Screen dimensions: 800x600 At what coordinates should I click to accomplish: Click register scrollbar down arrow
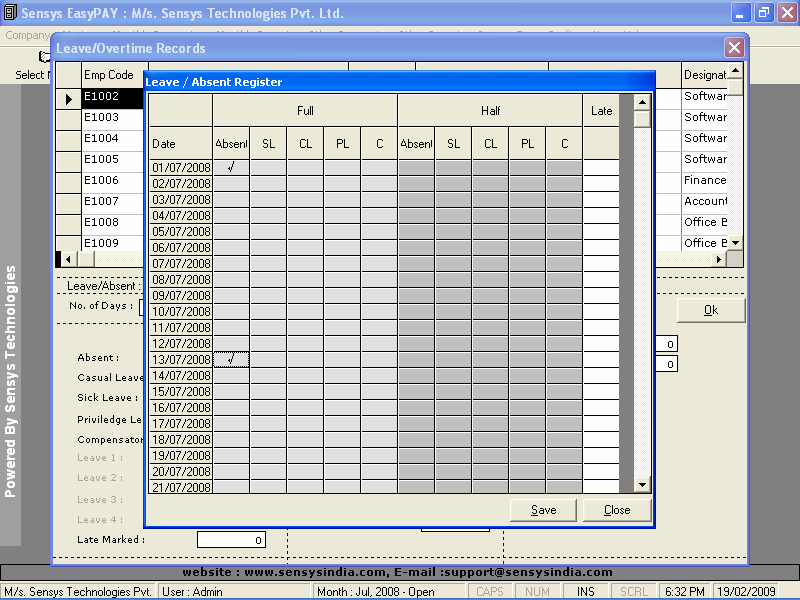642,485
